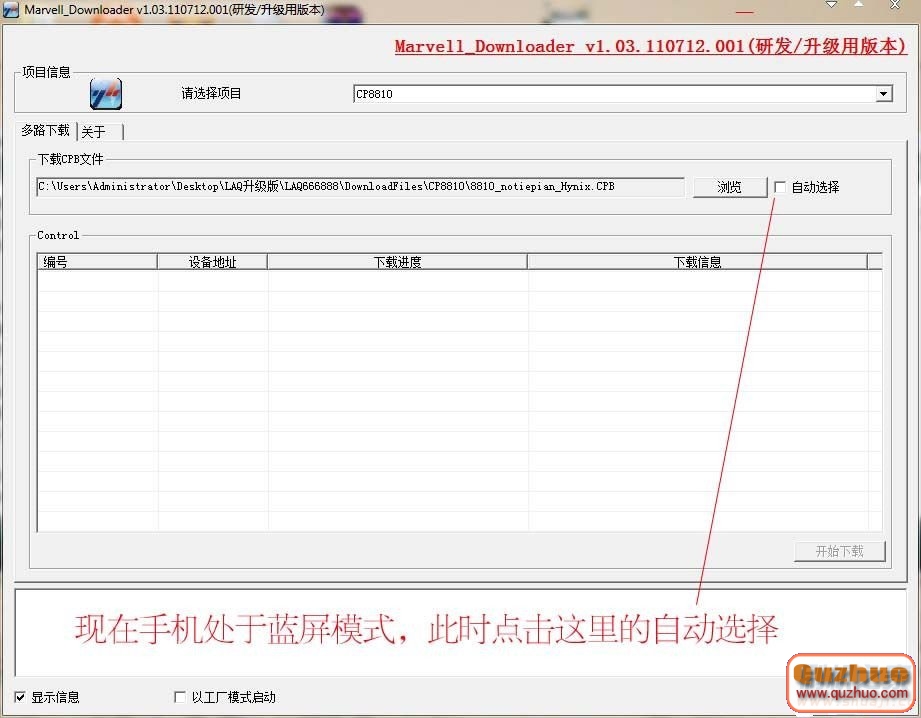This screenshot has height=718, width=921.
Task: Switch to the 多路下载 tab
Action: 45,130
